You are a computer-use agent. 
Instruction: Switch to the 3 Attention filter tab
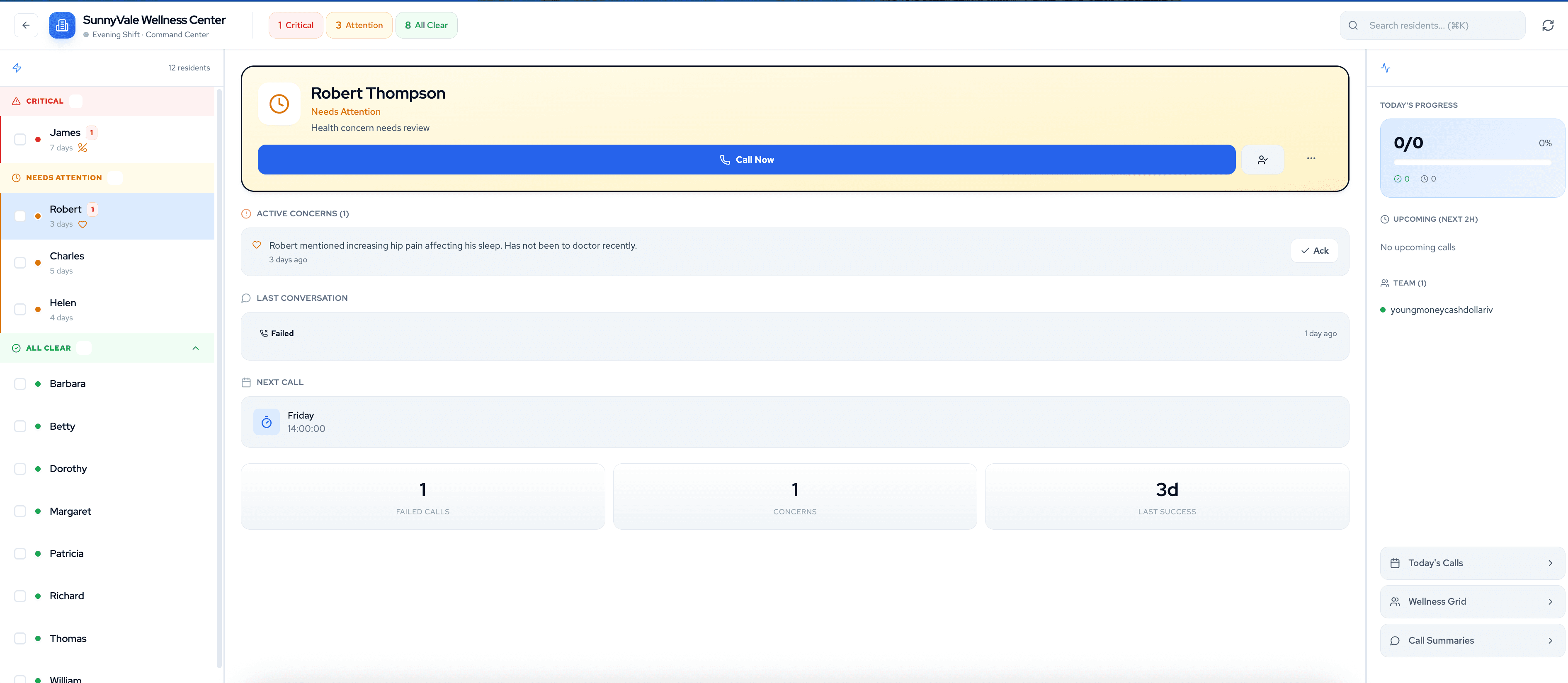359,25
